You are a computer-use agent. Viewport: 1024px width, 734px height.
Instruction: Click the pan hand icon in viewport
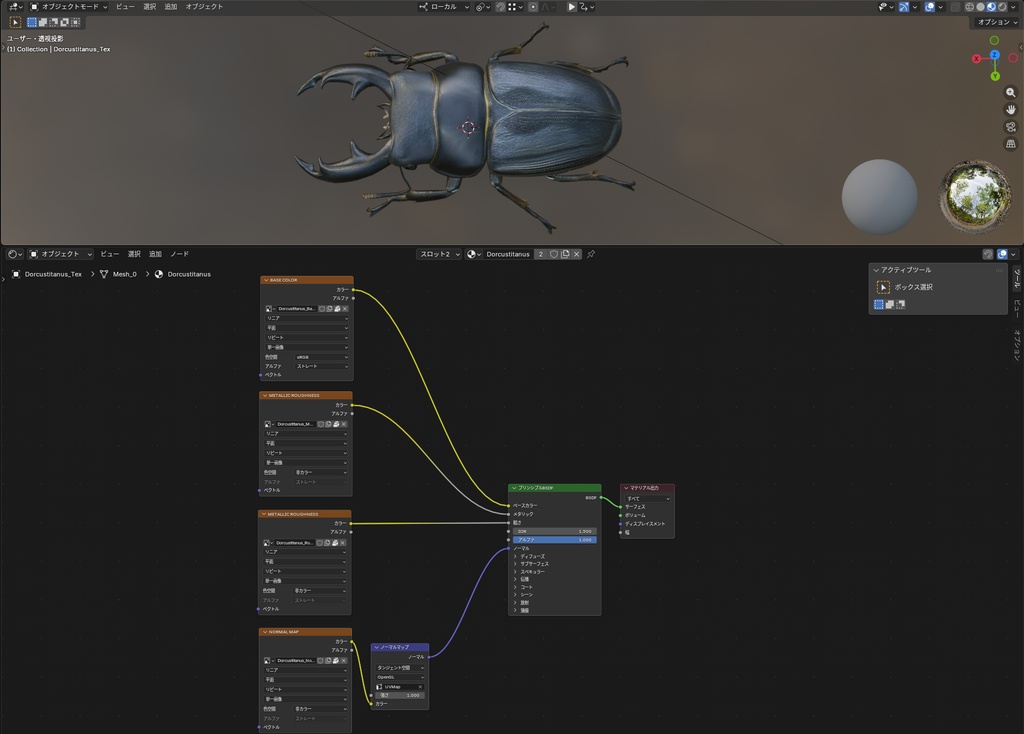pyautogui.click(x=1010, y=110)
